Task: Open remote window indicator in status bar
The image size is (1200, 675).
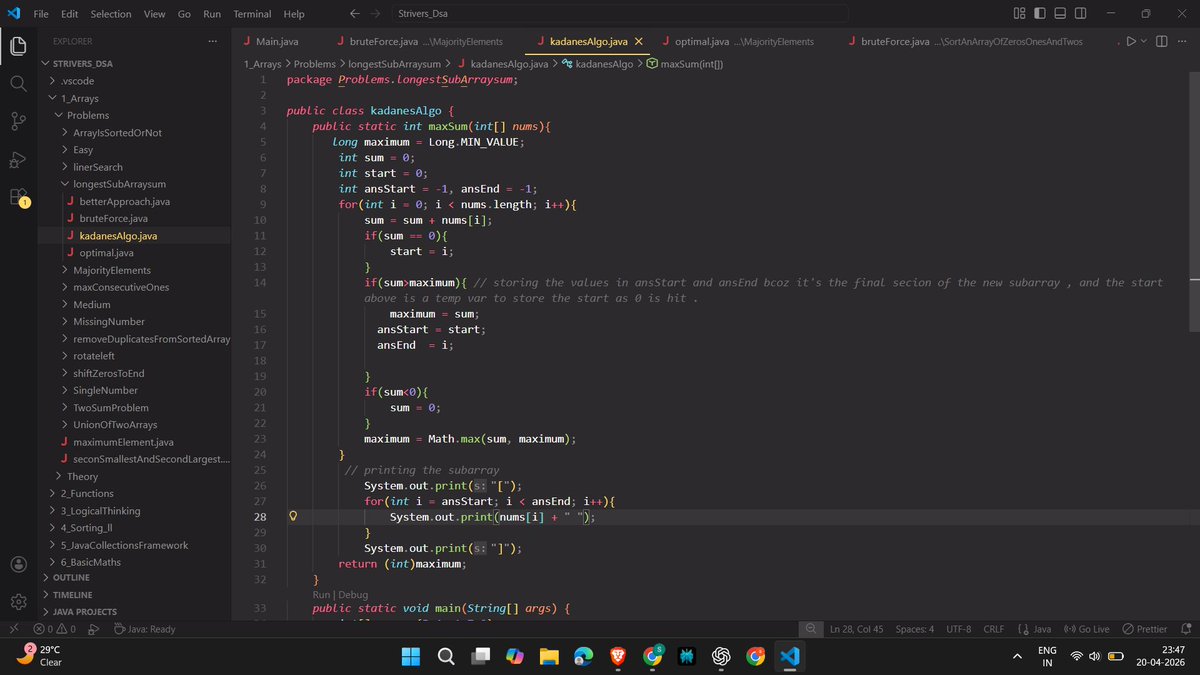Action: pos(12,629)
